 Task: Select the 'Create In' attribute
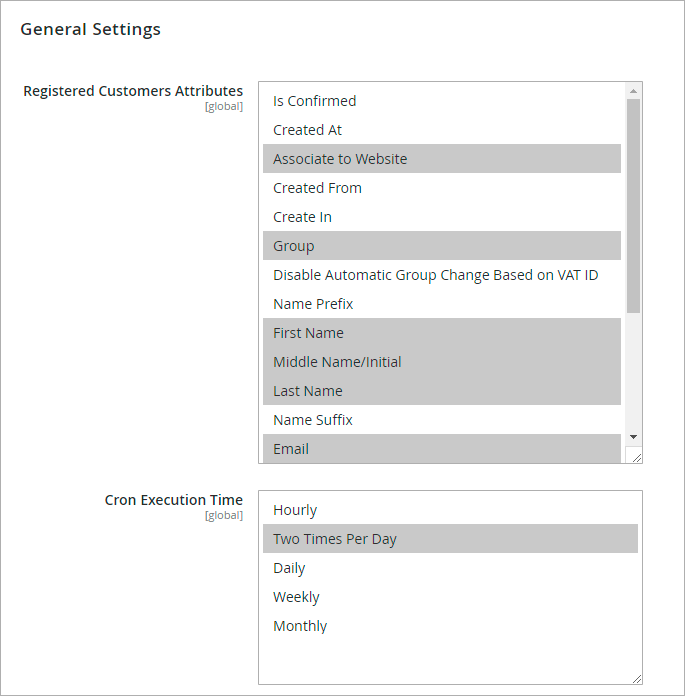pyautogui.click(x=303, y=217)
